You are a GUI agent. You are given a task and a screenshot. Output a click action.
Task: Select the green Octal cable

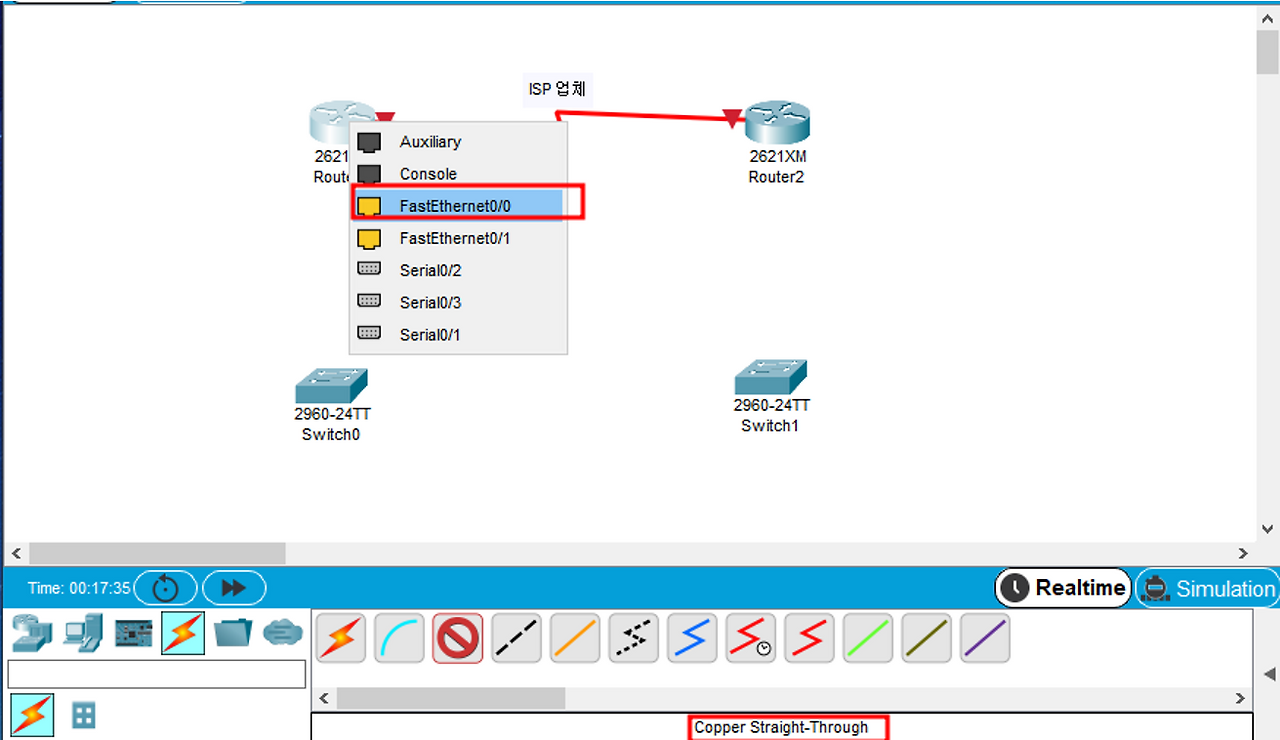tap(867, 639)
